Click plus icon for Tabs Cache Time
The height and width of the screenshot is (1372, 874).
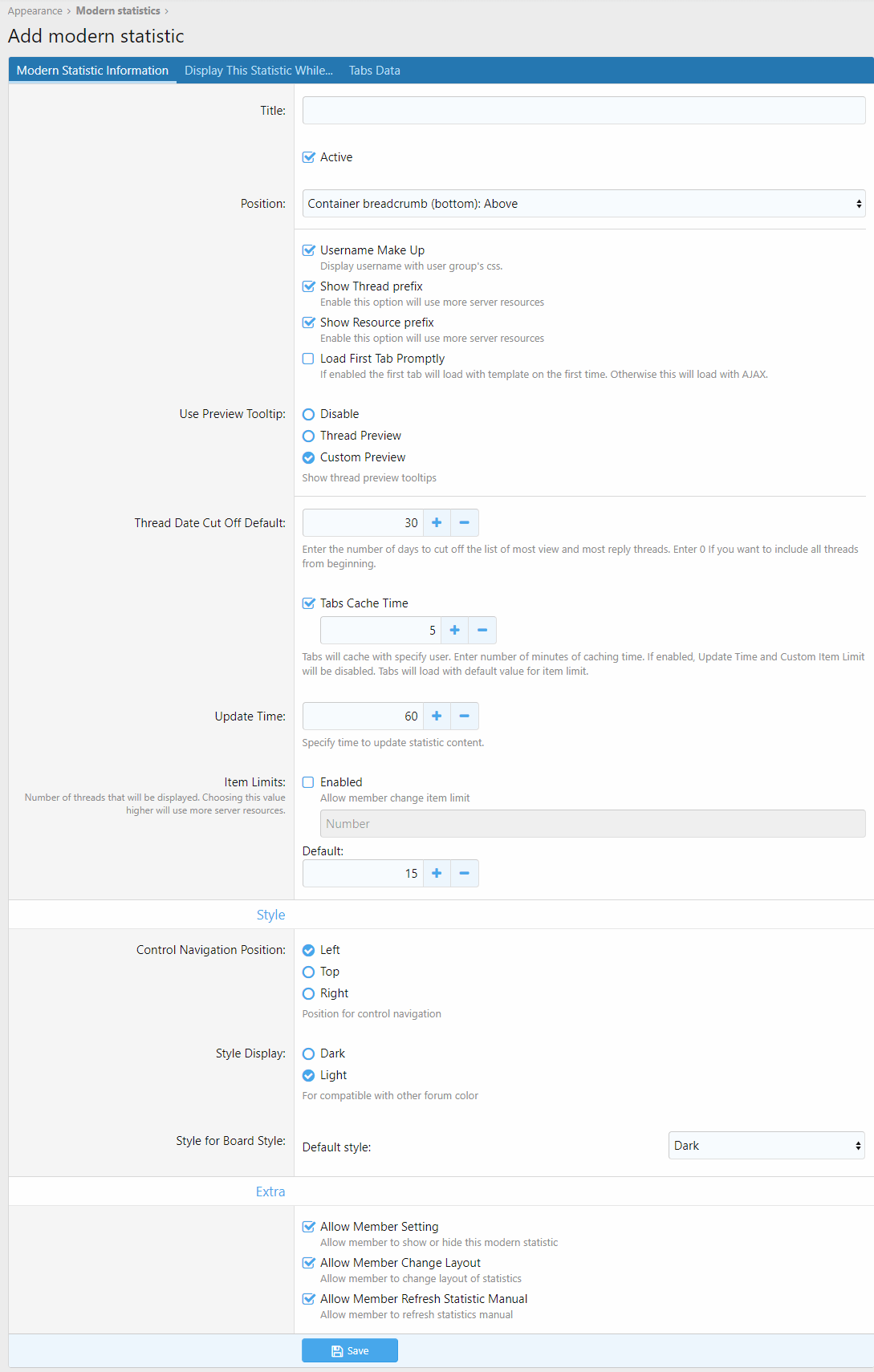coord(454,631)
